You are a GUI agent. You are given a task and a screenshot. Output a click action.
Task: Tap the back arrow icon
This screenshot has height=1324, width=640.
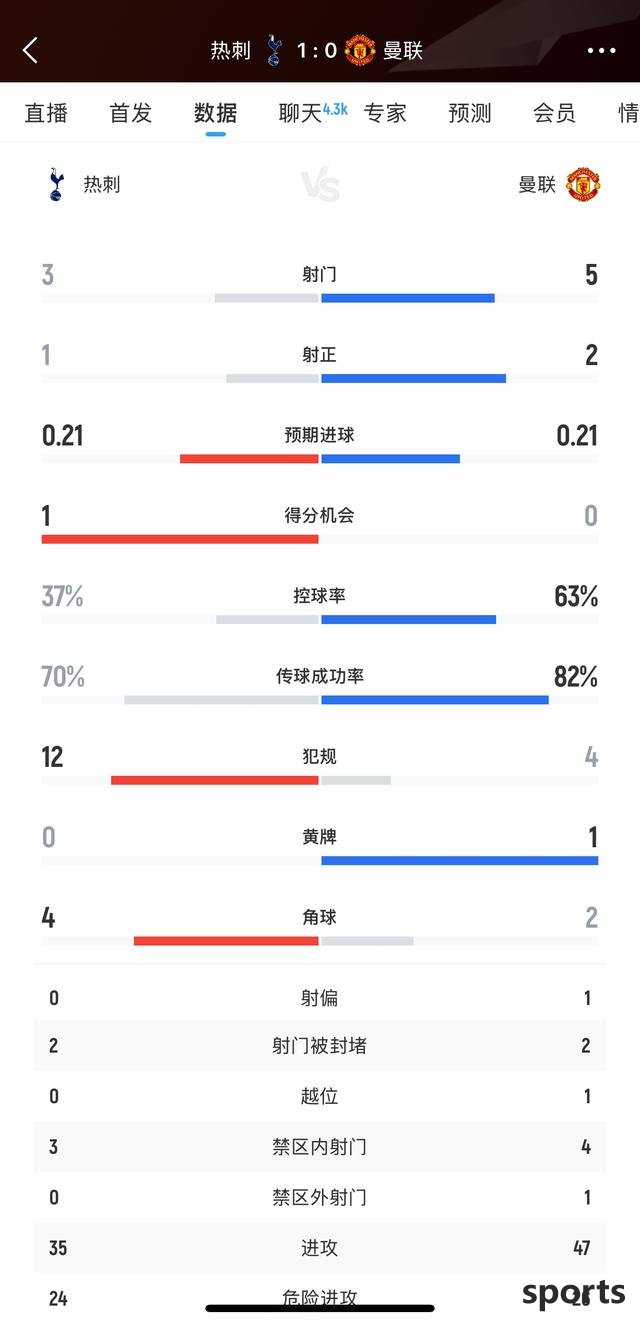(x=30, y=50)
